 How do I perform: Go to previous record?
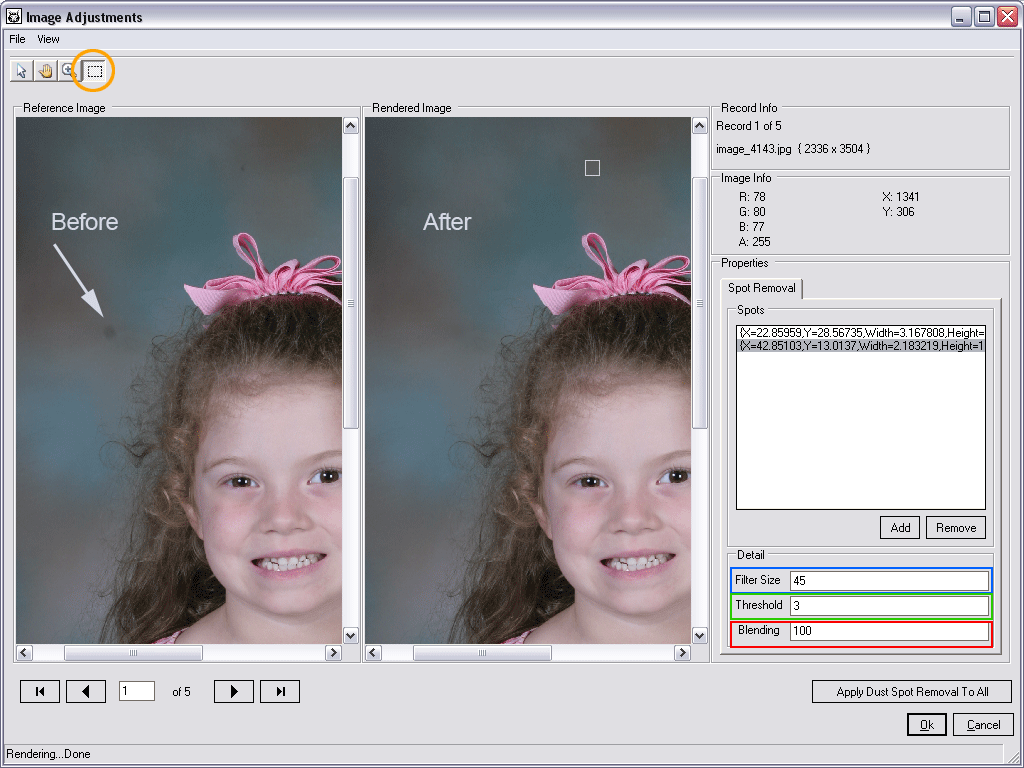coord(86,691)
